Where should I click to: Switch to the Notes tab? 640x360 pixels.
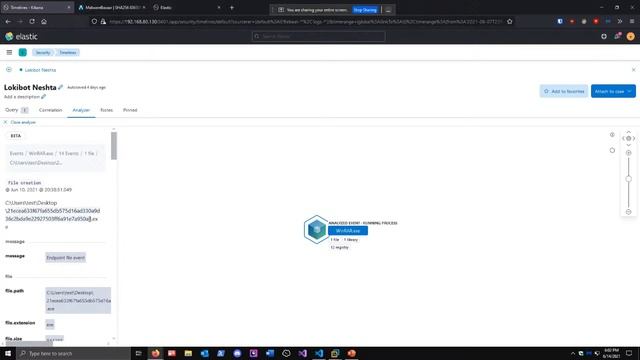(x=106, y=110)
